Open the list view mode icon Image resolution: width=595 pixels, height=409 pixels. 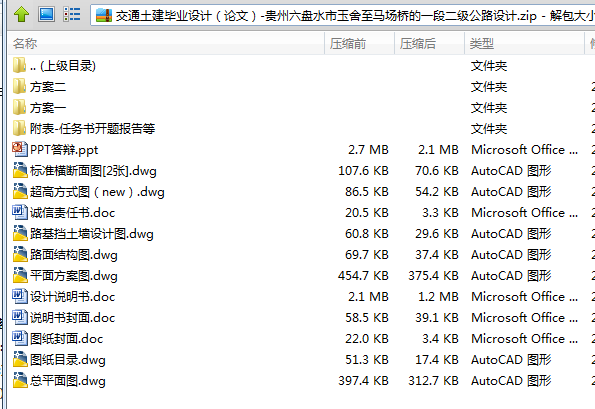(72, 14)
